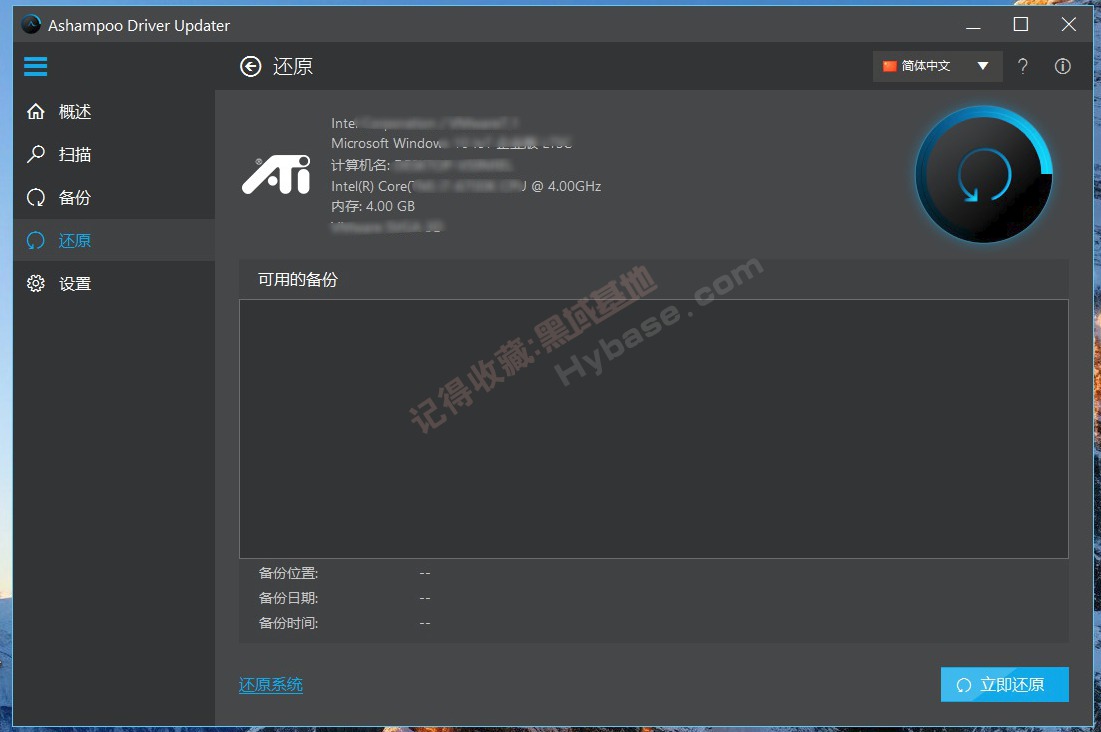Click inside the 可用的备份 list box

654,429
